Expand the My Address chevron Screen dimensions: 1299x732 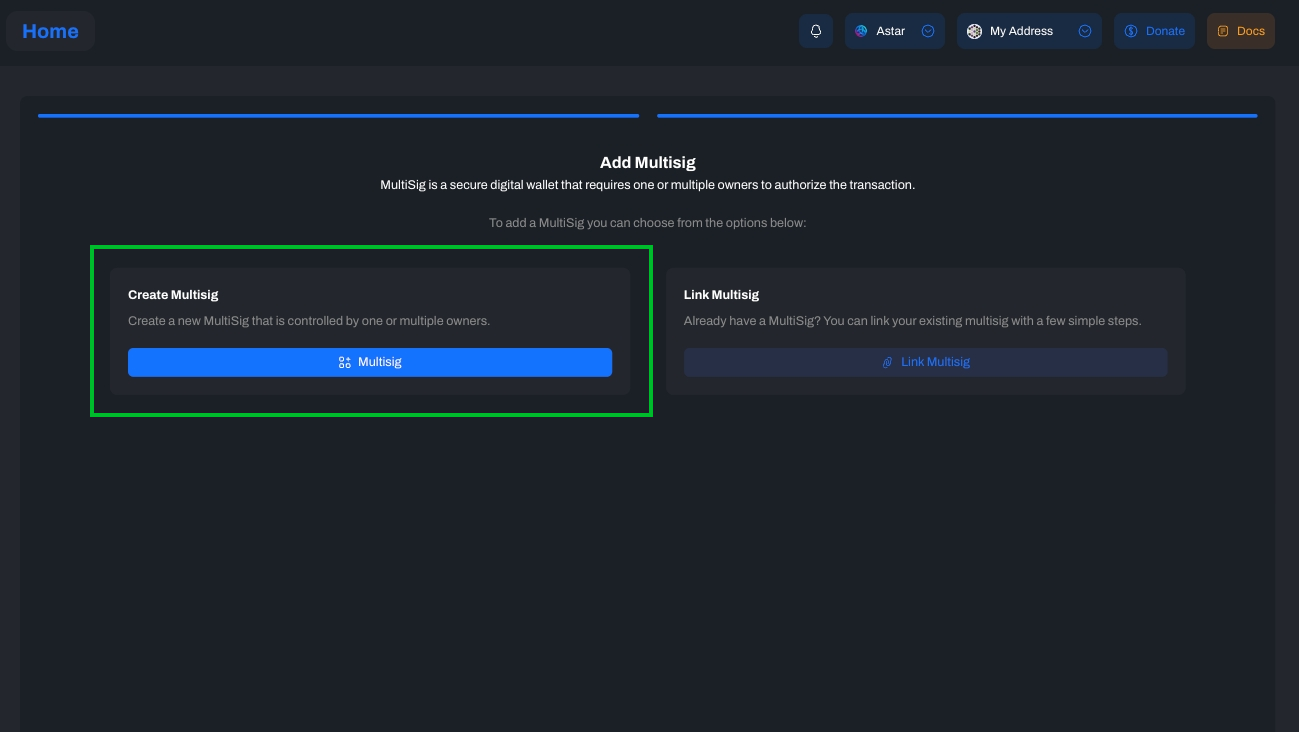[x=1085, y=31]
